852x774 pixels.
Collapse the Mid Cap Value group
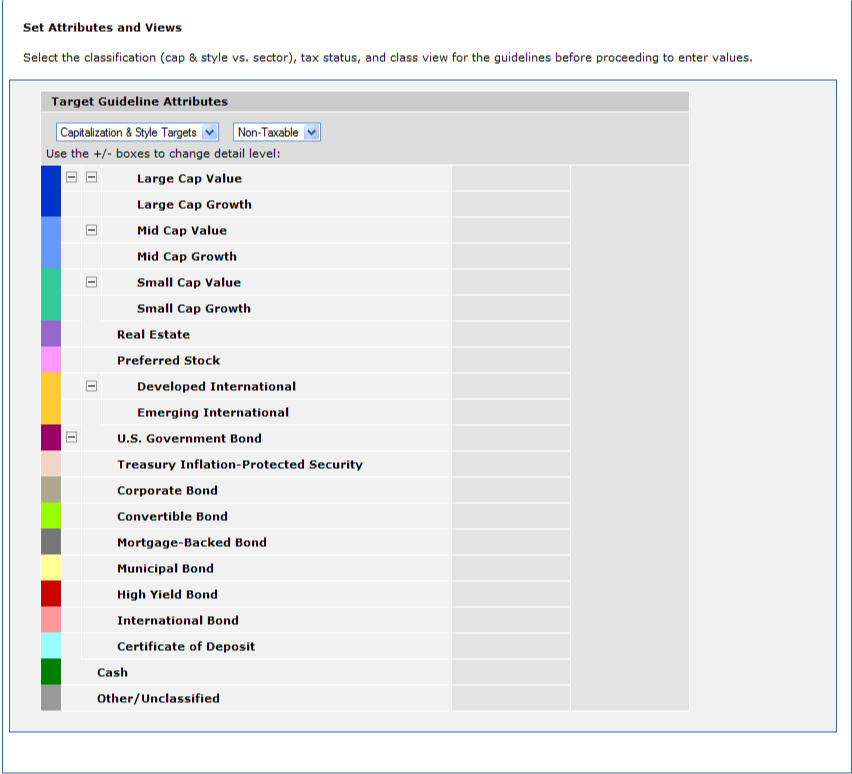(x=91, y=230)
